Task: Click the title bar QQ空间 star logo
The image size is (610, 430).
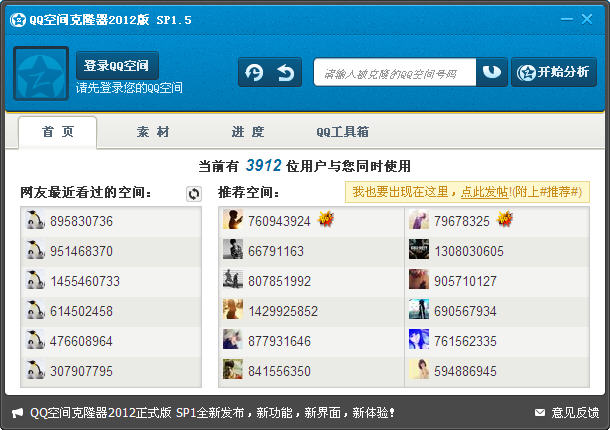Action: tap(18, 20)
